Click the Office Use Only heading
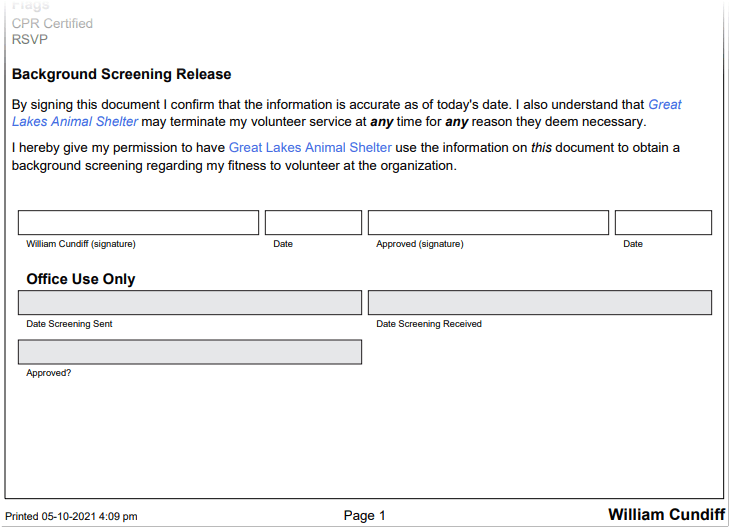Screen dimensions: 731x529 (x=81, y=279)
